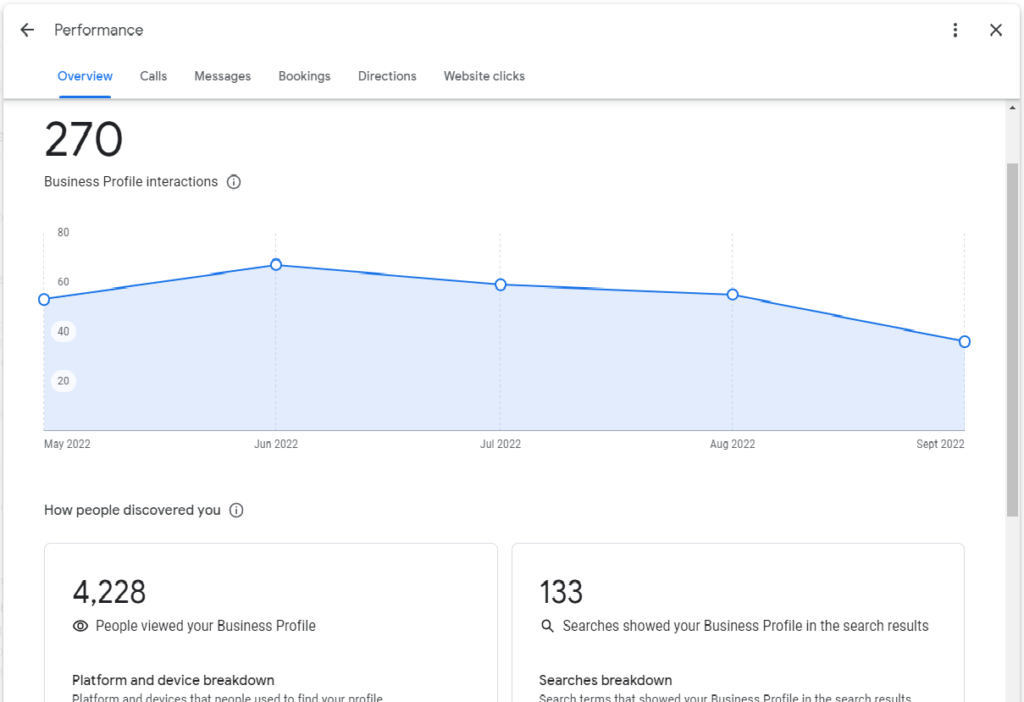Click the Searches breakdown heading

pos(605,680)
